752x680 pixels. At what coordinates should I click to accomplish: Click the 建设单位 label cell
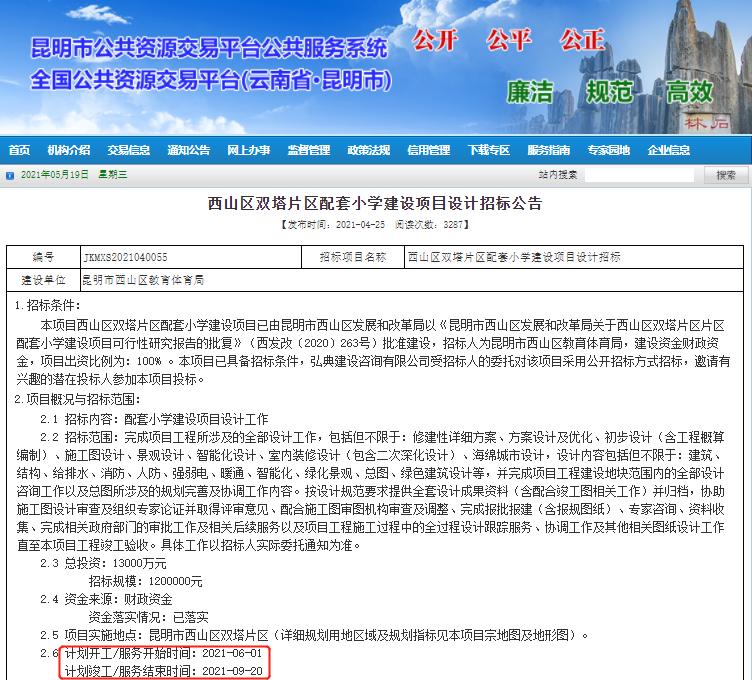43,280
